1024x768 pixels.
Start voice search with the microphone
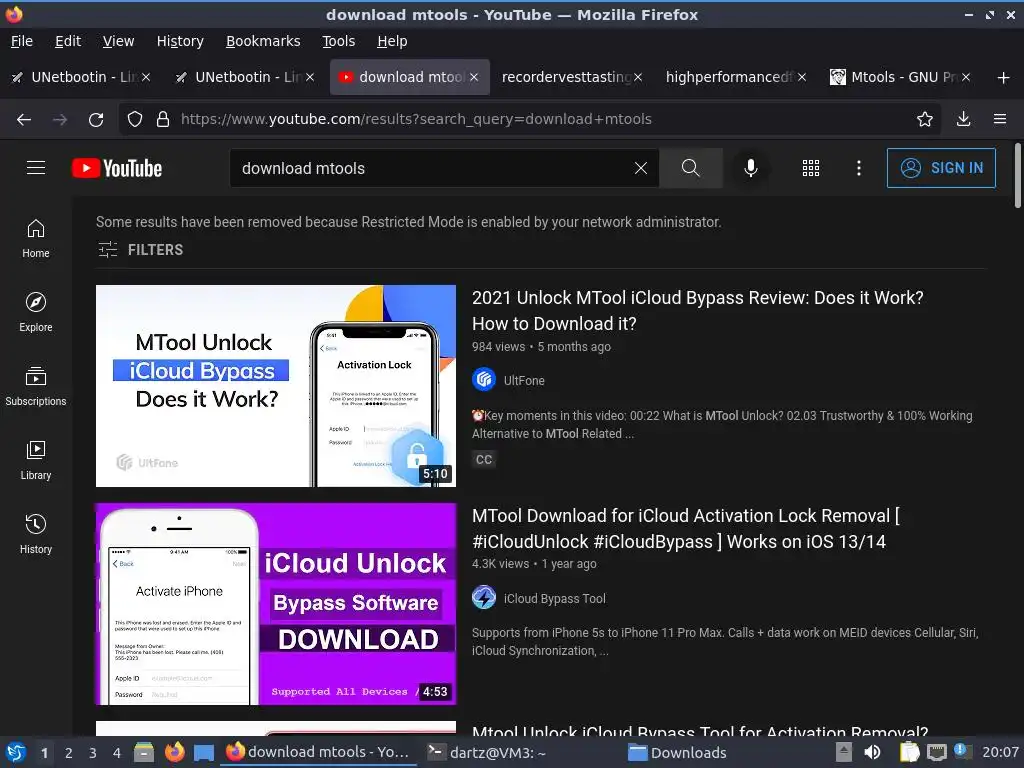(x=751, y=168)
